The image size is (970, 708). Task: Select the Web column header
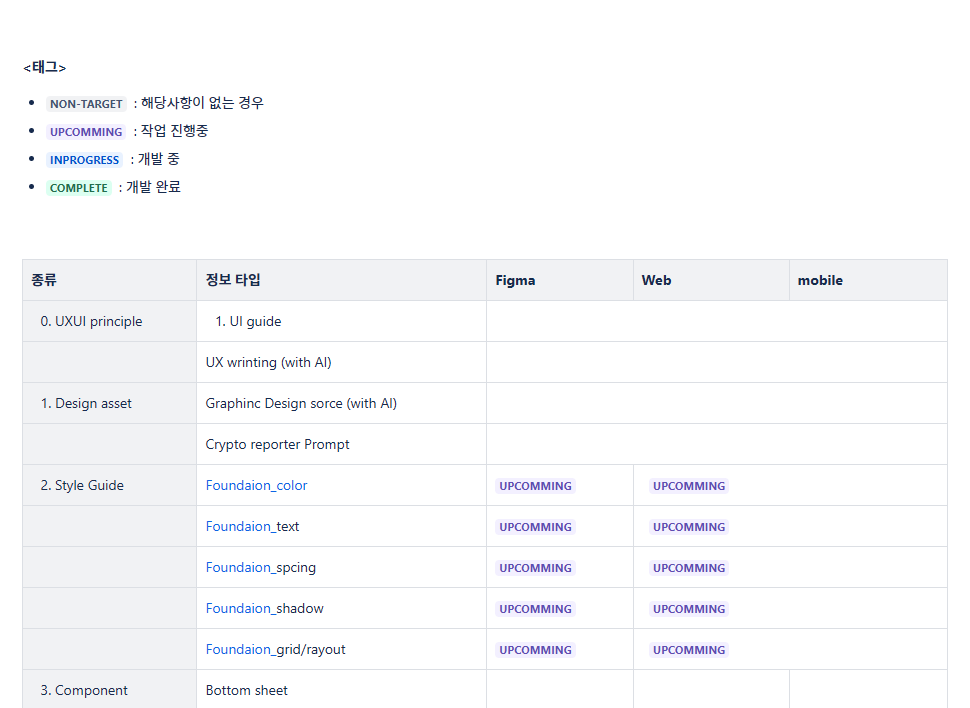click(x=655, y=280)
